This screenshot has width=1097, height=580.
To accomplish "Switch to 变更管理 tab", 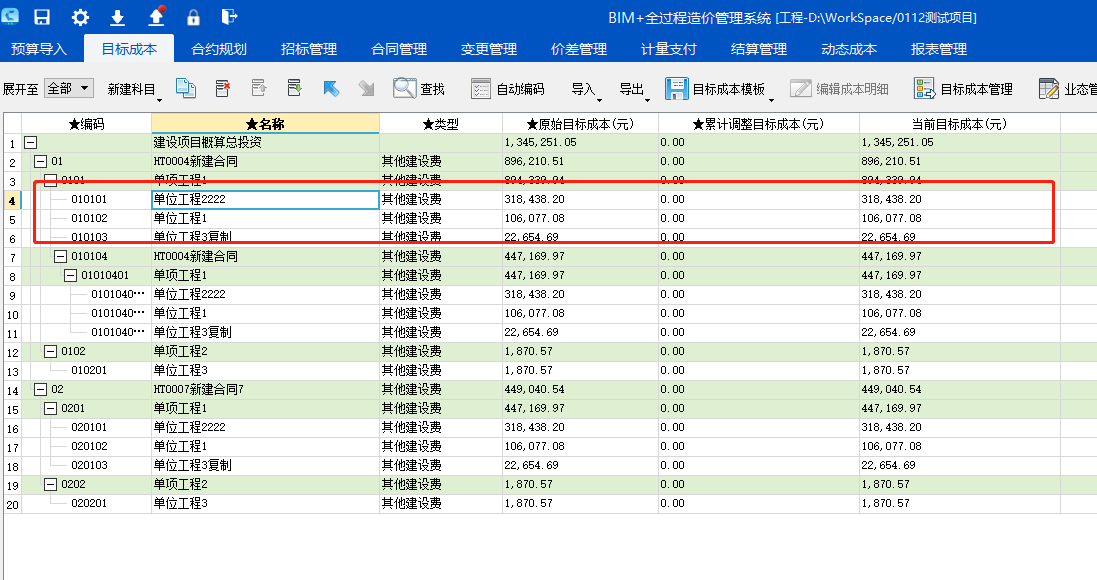I will tap(488, 49).
